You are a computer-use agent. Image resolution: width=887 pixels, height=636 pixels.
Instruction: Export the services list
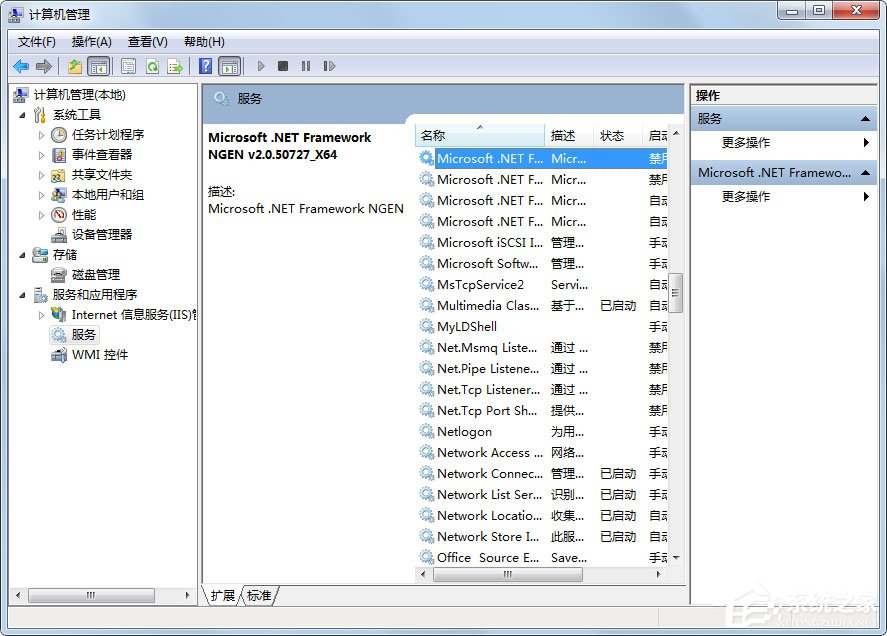(175, 66)
